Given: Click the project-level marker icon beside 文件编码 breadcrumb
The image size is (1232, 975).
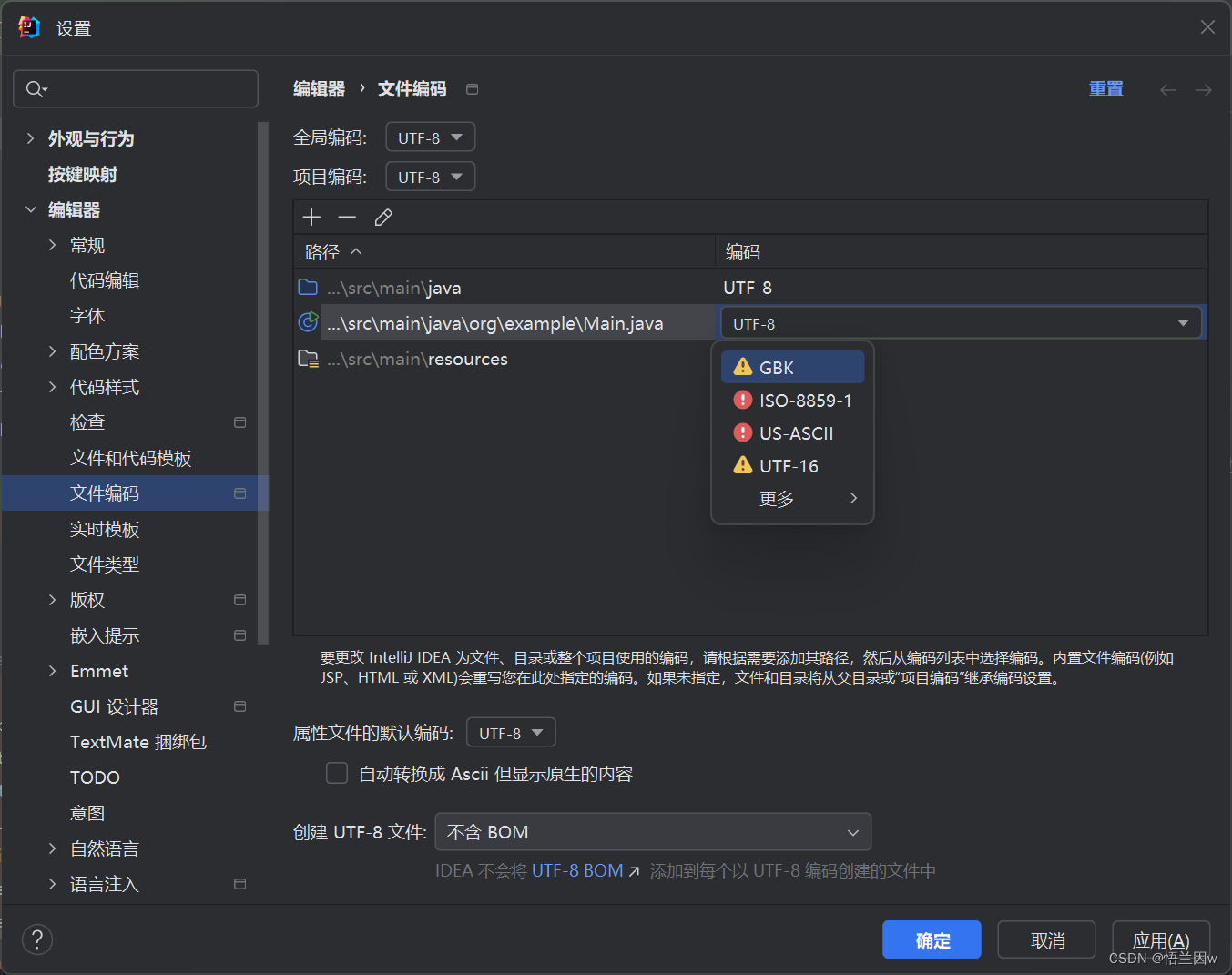Looking at the screenshot, I should click(x=472, y=89).
